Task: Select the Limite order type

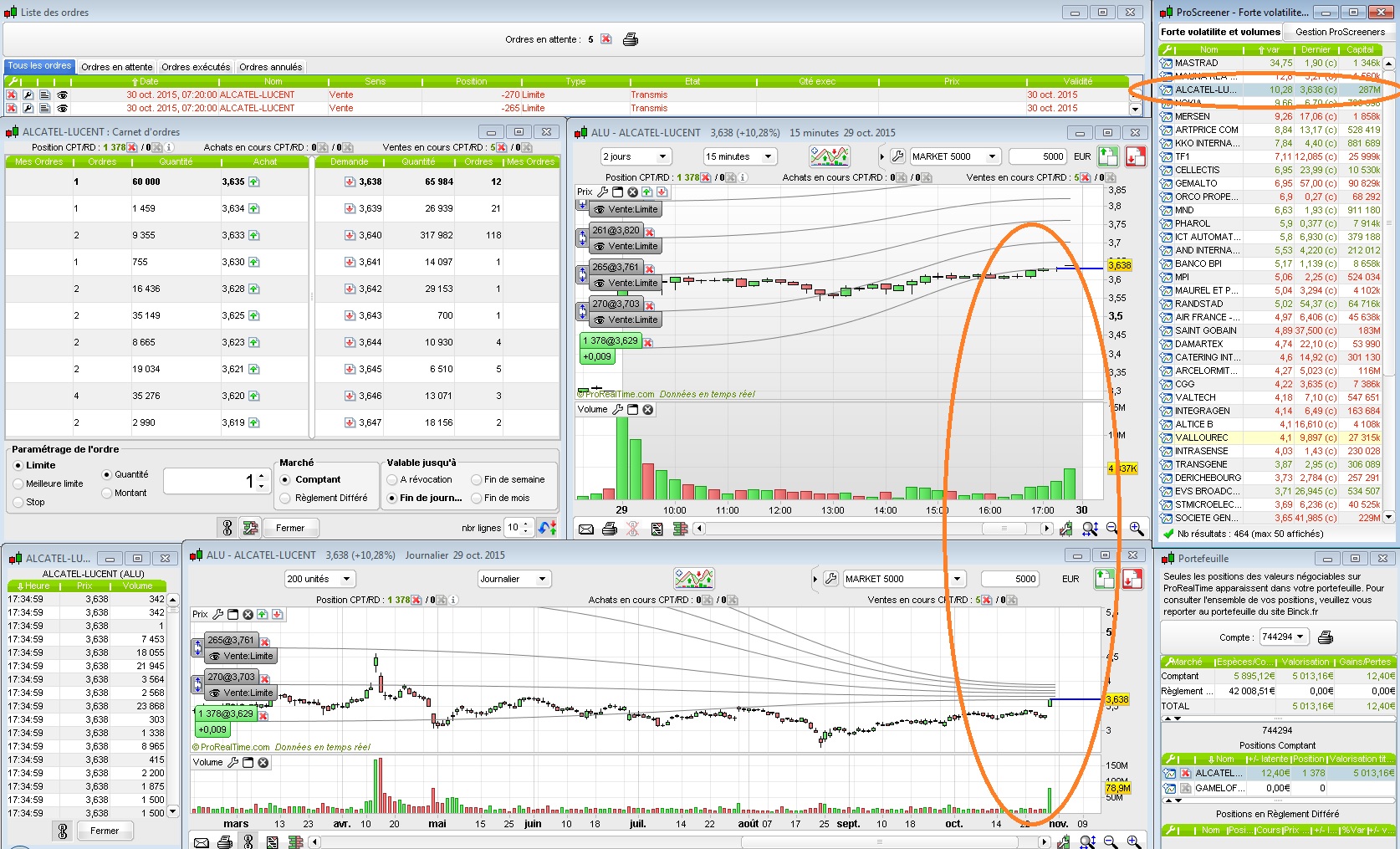Action: (x=18, y=465)
